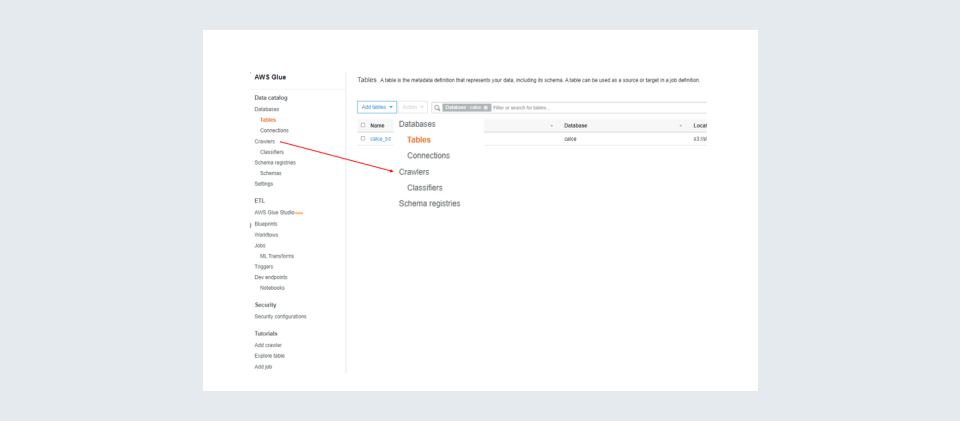Open the Action dropdown
Screen dimensions: 960x421
point(413,107)
